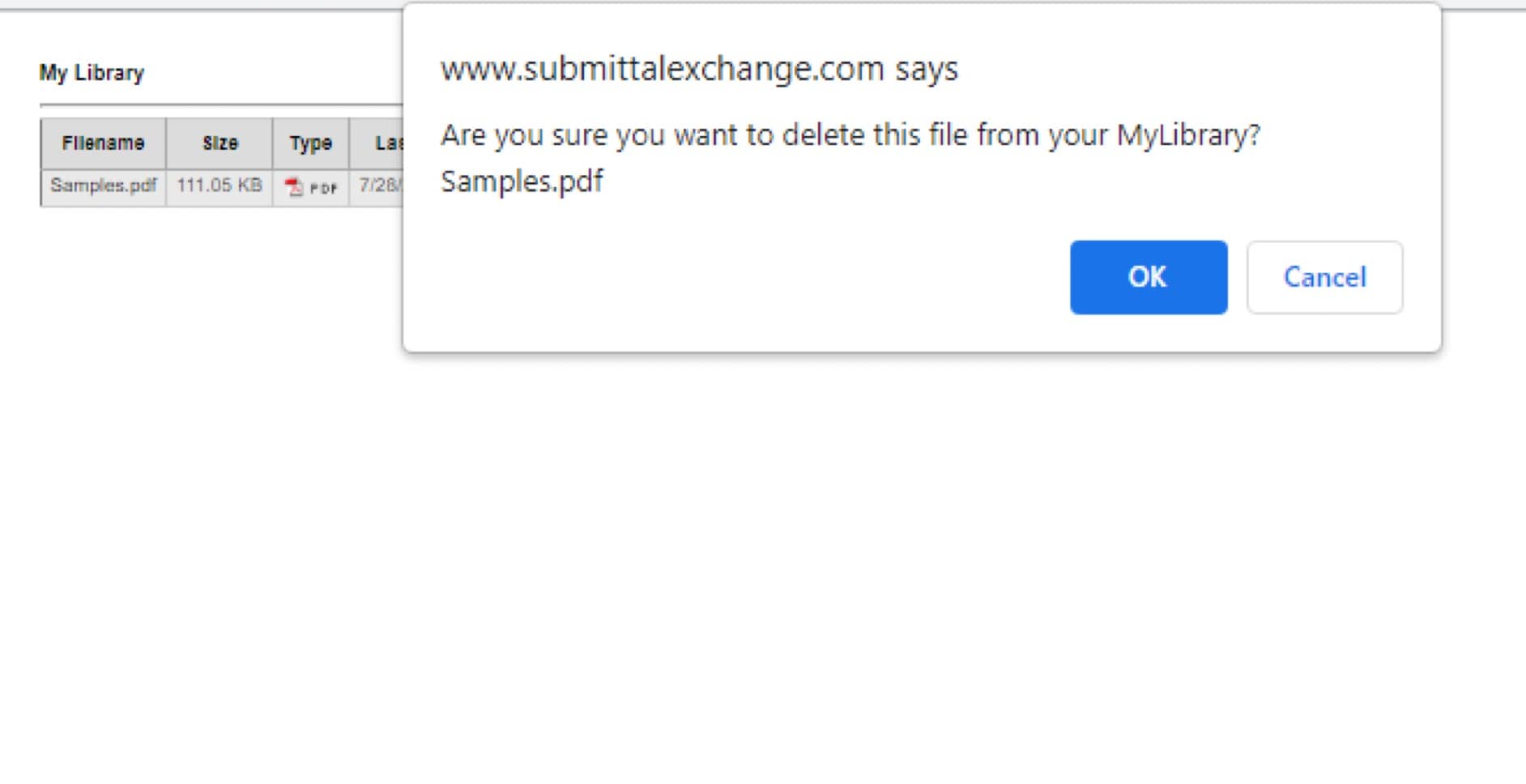The height and width of the screenshot is (784, 1526).
Task: Click the small PDF label beside the icon
Action: pyautogui.click(x=323, y=189)
